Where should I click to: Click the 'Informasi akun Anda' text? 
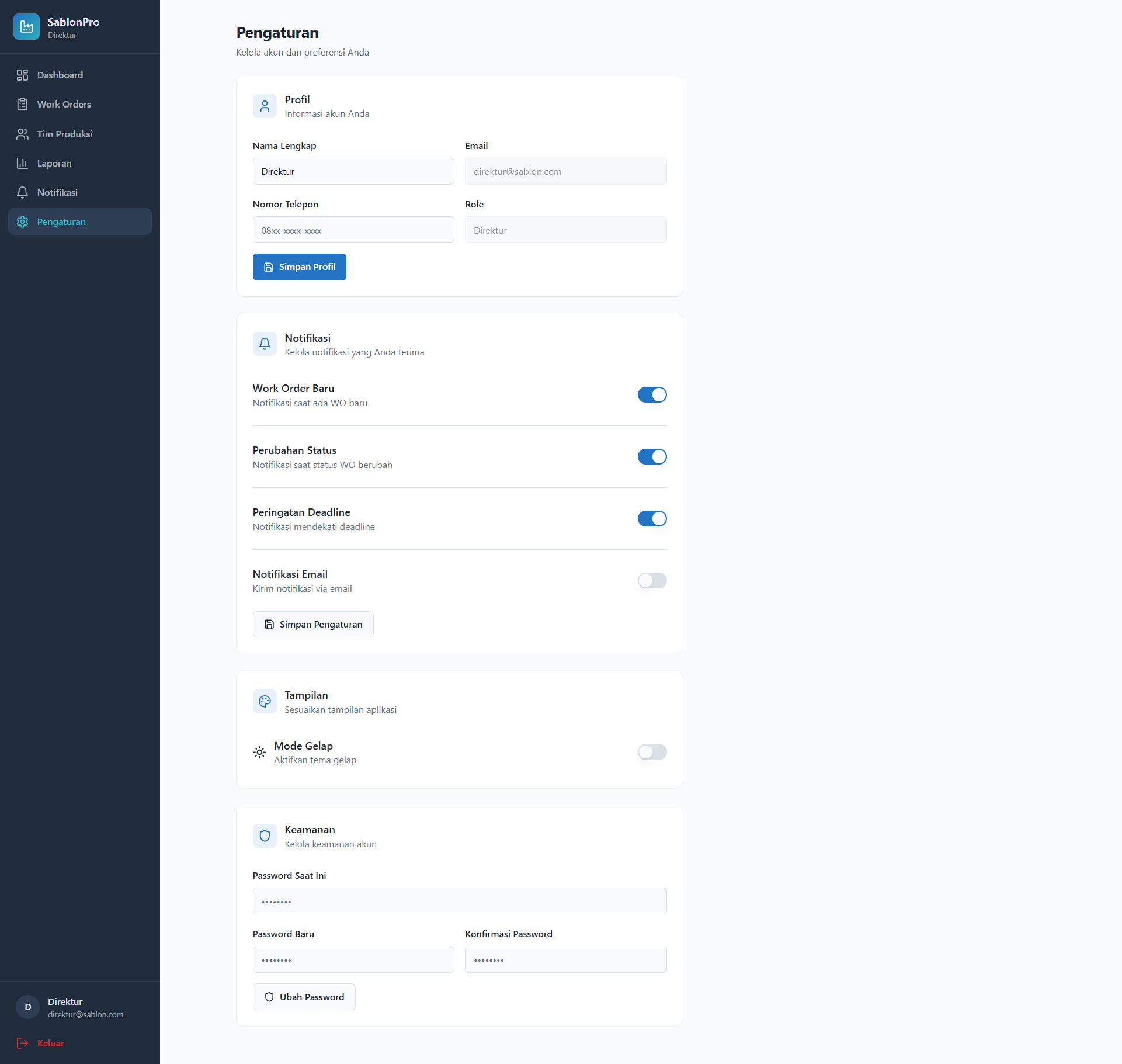coord(327,113)
